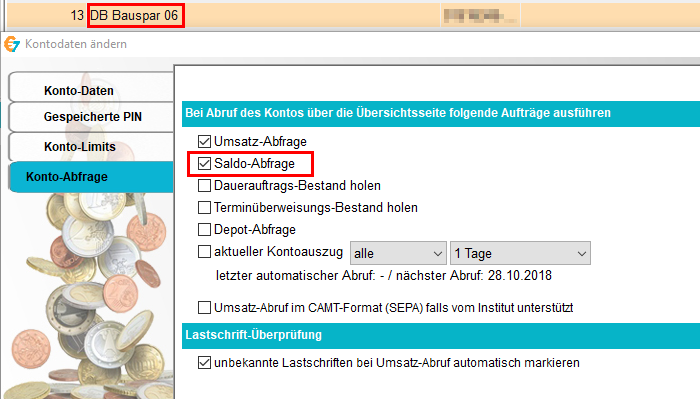The width and height of the screenshot is (700, 399).
Task: Enable Dauerauftrags-Bestand holen
Action: [204, 185]
